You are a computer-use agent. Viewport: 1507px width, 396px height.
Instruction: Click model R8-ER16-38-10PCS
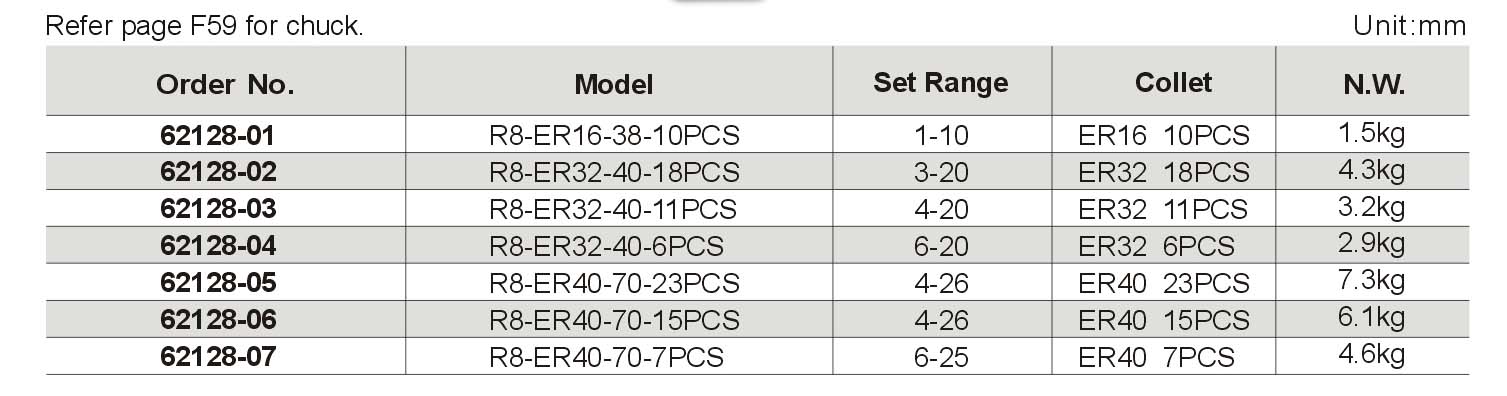click(x=615, y=135)
